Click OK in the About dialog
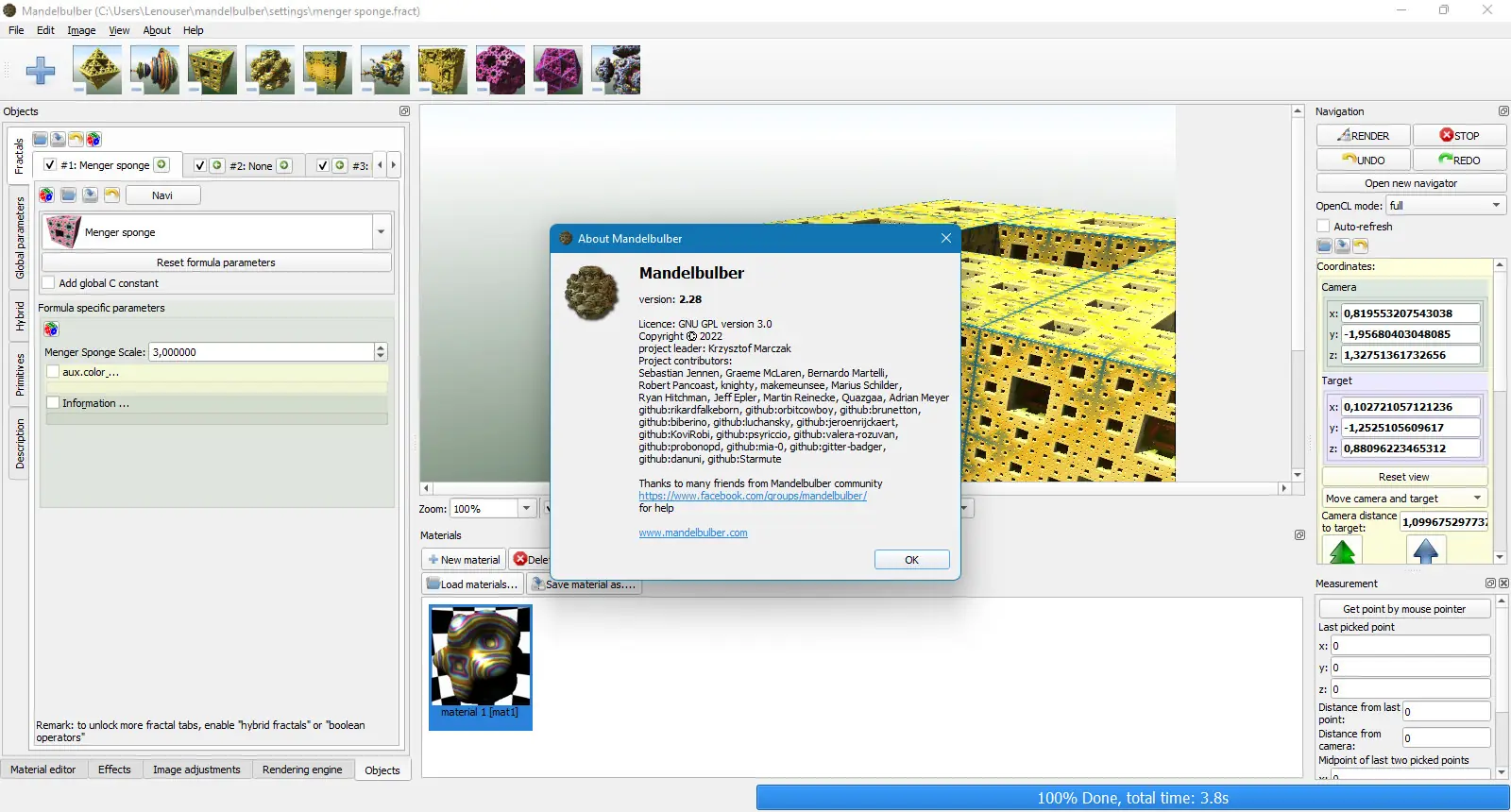This screenshot has width=1511, height=812. [x=911, y=560]
